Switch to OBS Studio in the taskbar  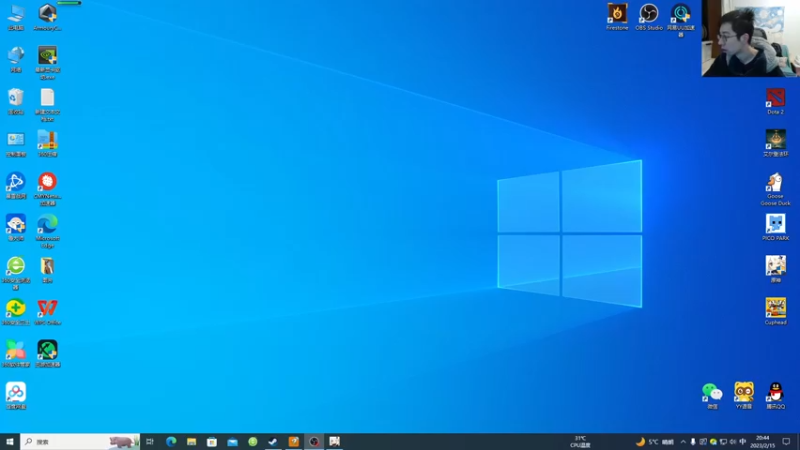[x=314, y=442]
